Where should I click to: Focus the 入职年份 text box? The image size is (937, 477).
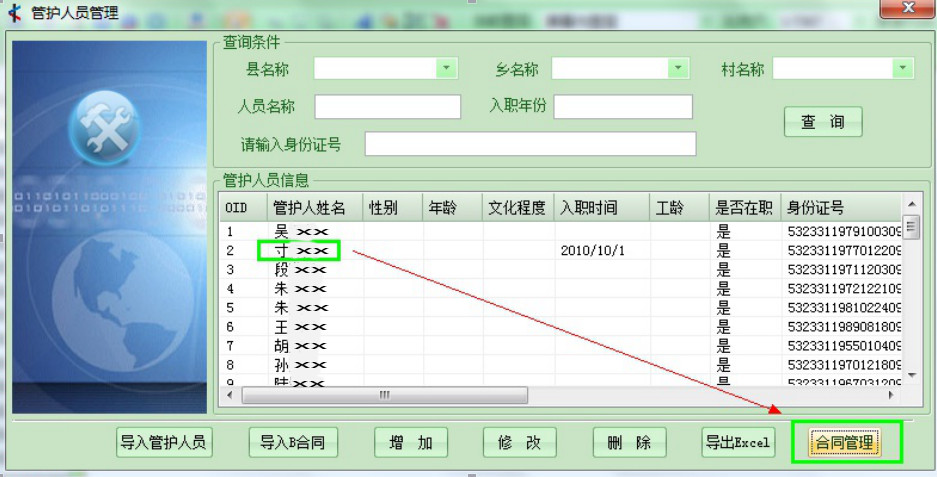coord(623,107)
